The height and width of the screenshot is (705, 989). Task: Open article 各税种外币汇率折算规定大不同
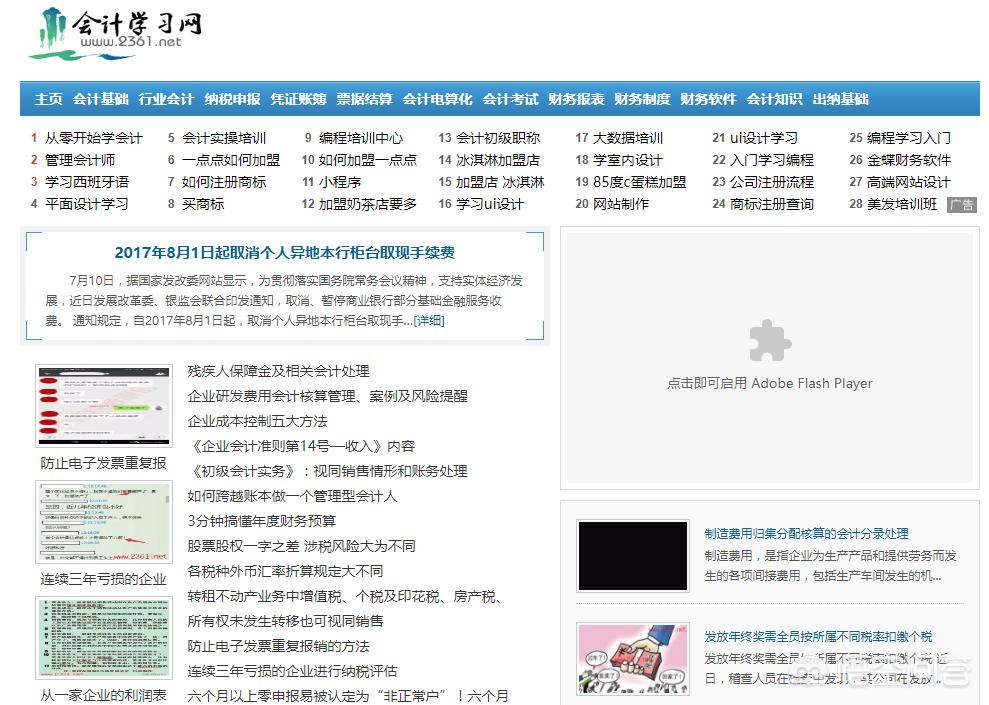pos(285,571)
